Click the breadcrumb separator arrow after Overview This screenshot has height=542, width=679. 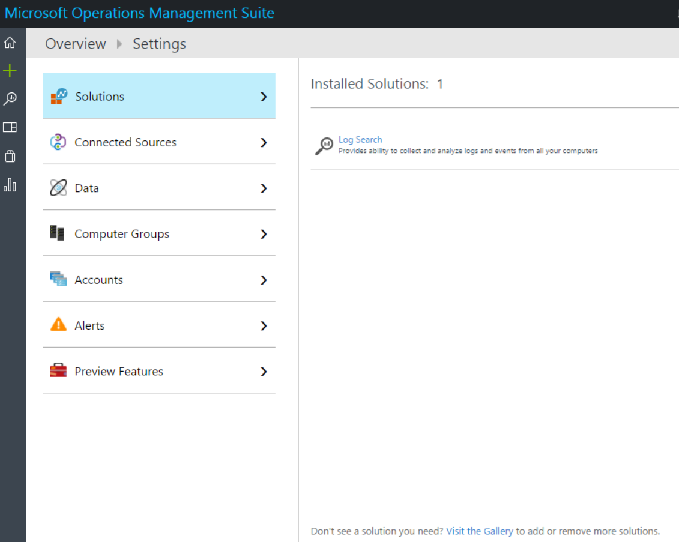[120, 44]
